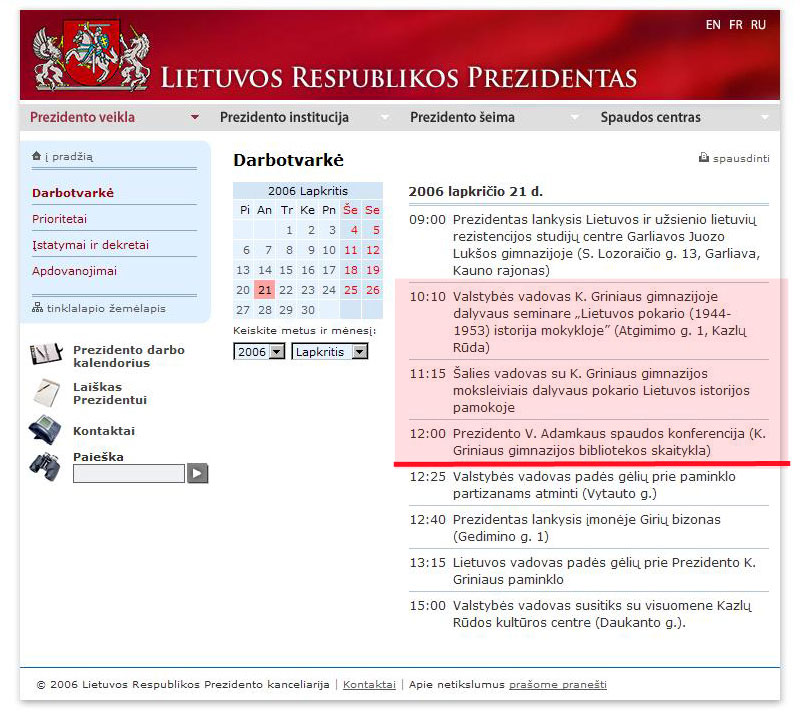Image resolution: width=800 pixels, height=726 pixels.
Task: Select day 30 in the calendar
Action: click(308, 310)
